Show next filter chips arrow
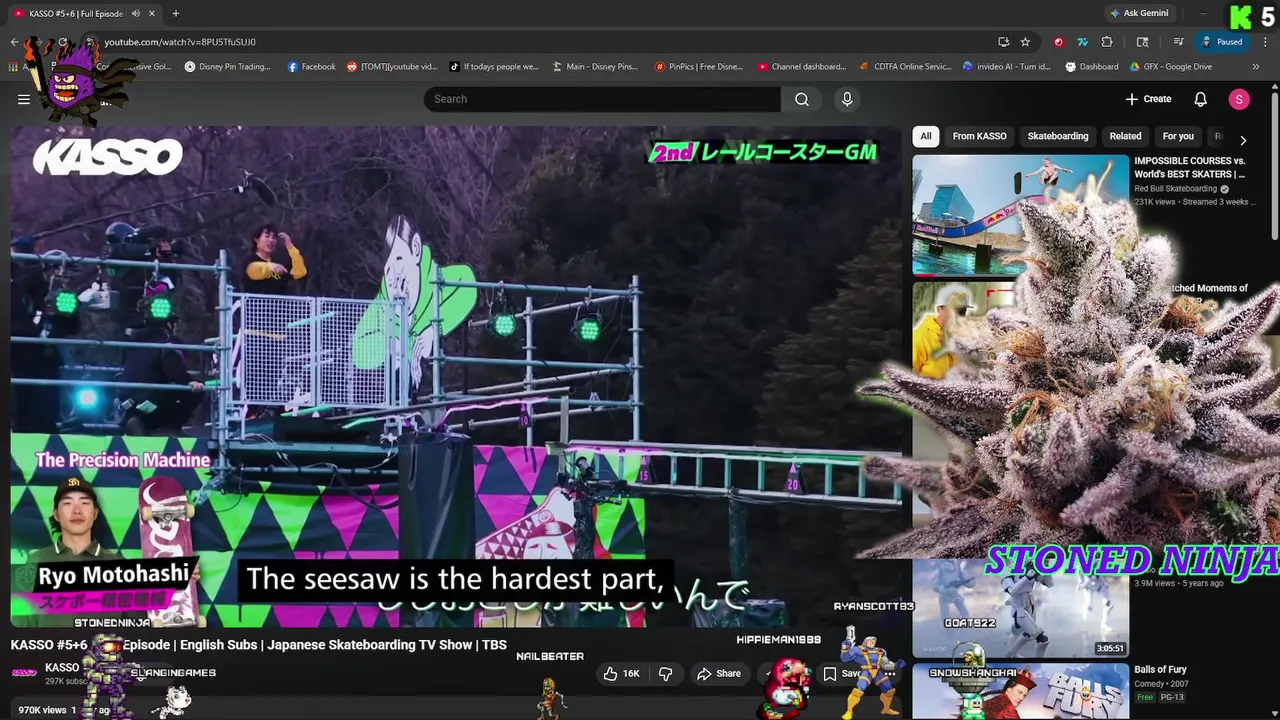The width and height of the screenshot is (1280, 720). coord(1242,140)
